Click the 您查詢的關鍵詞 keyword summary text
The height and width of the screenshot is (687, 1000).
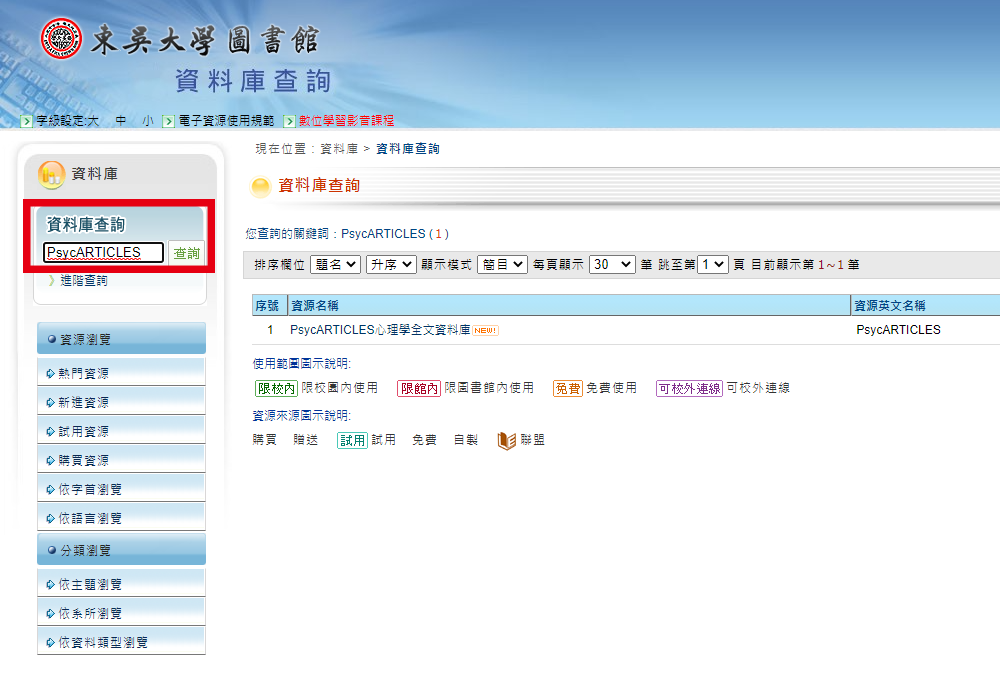pos(347,234)
